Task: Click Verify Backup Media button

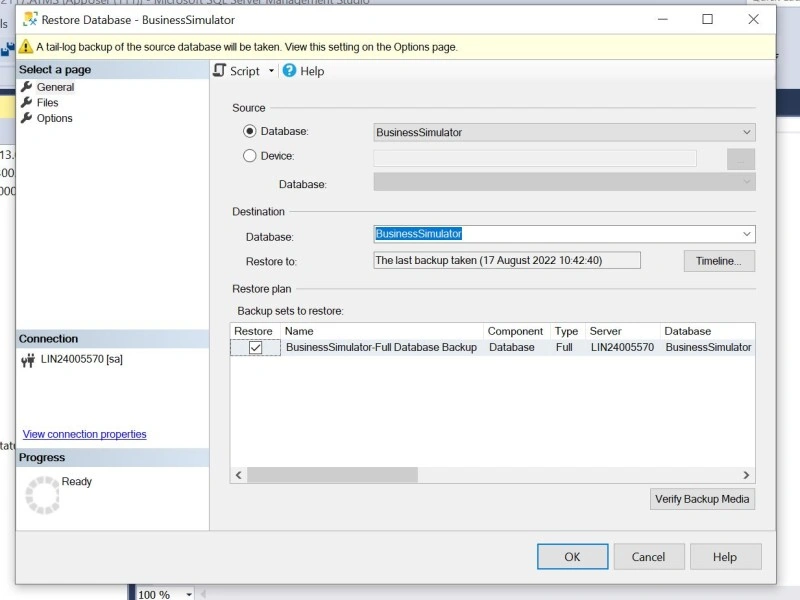Action: (702, 499)
